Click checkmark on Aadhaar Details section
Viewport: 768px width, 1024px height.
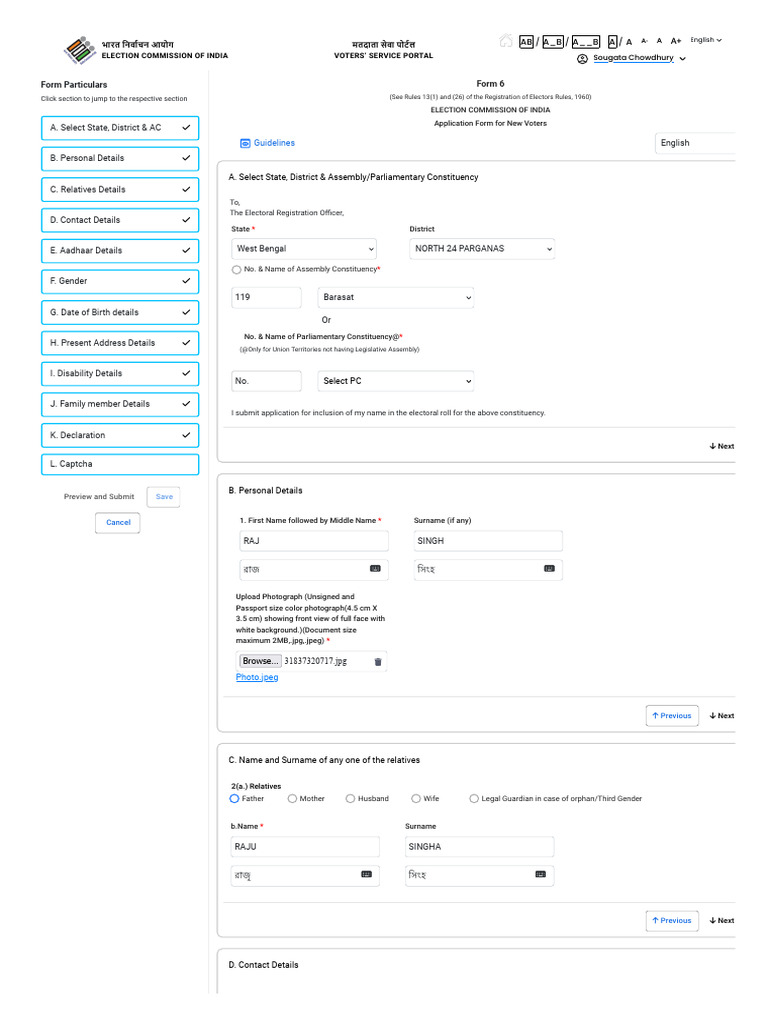[186, 250]
